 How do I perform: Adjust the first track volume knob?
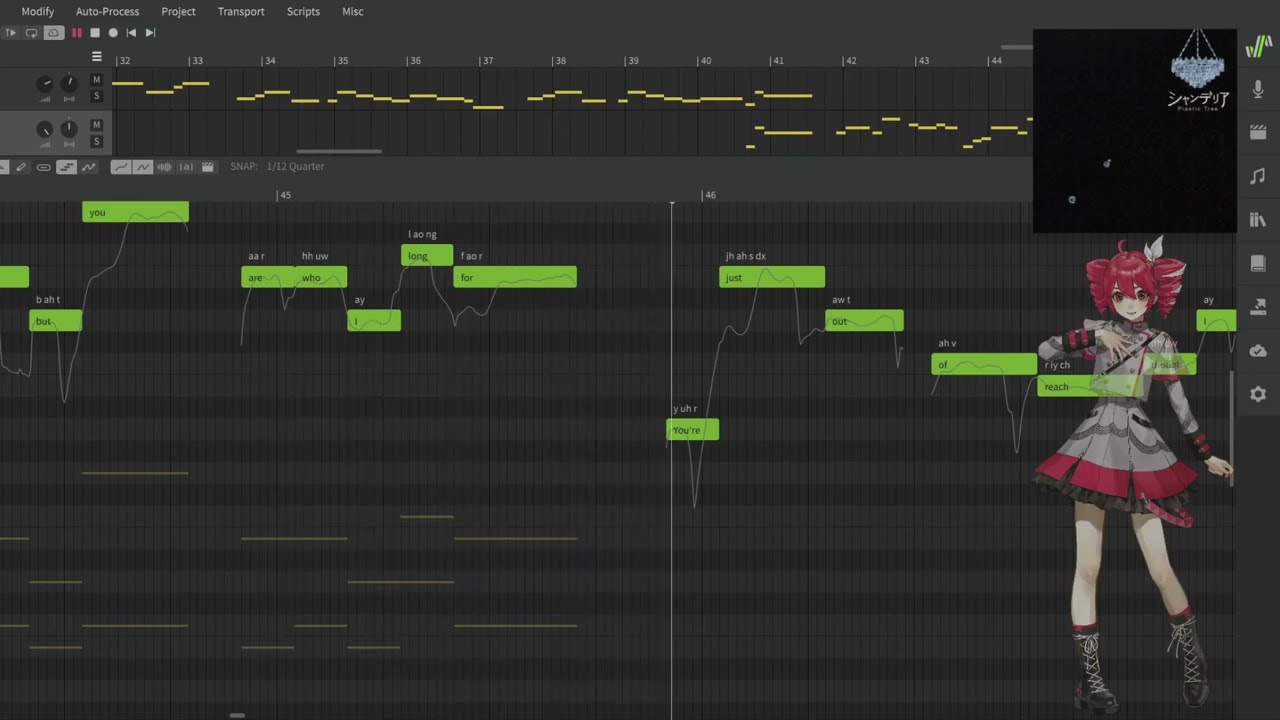[x=45, y=83]
